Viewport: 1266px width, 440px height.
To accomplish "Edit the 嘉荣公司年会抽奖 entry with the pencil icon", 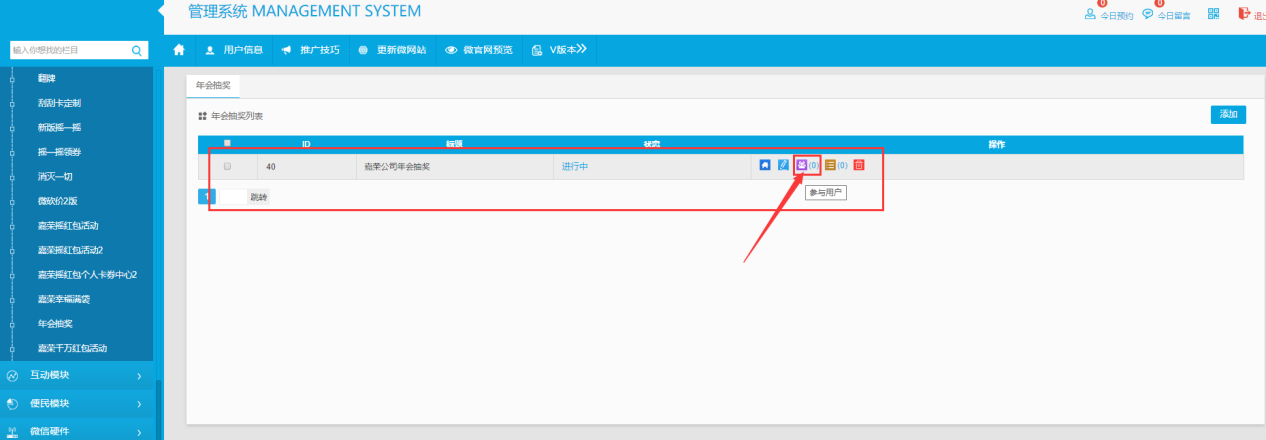I will [x=783, y=165].
